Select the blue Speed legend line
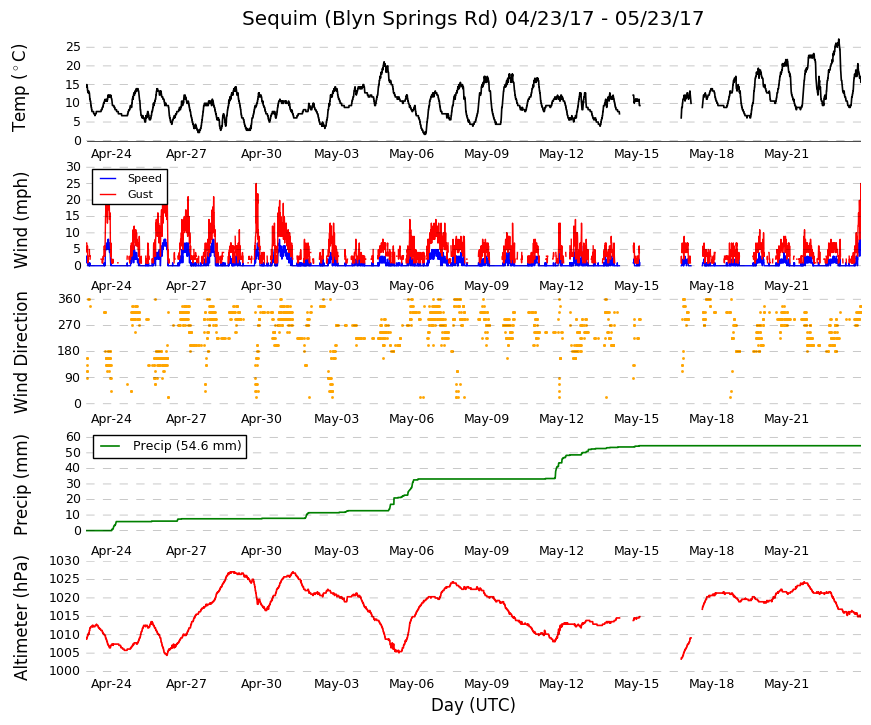Viewport: 871px width, 725px height. tap(108, 178)
